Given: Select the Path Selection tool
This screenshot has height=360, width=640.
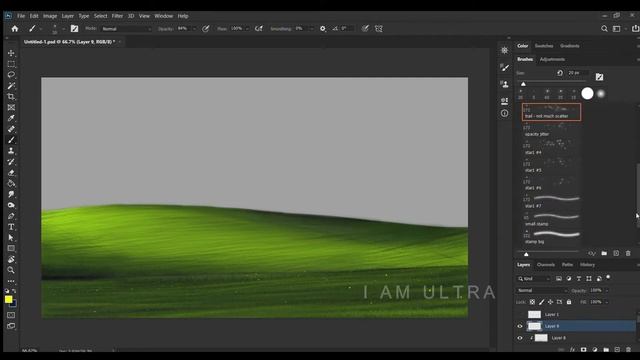Looking at the screenshot, I should tap(11, 238).
